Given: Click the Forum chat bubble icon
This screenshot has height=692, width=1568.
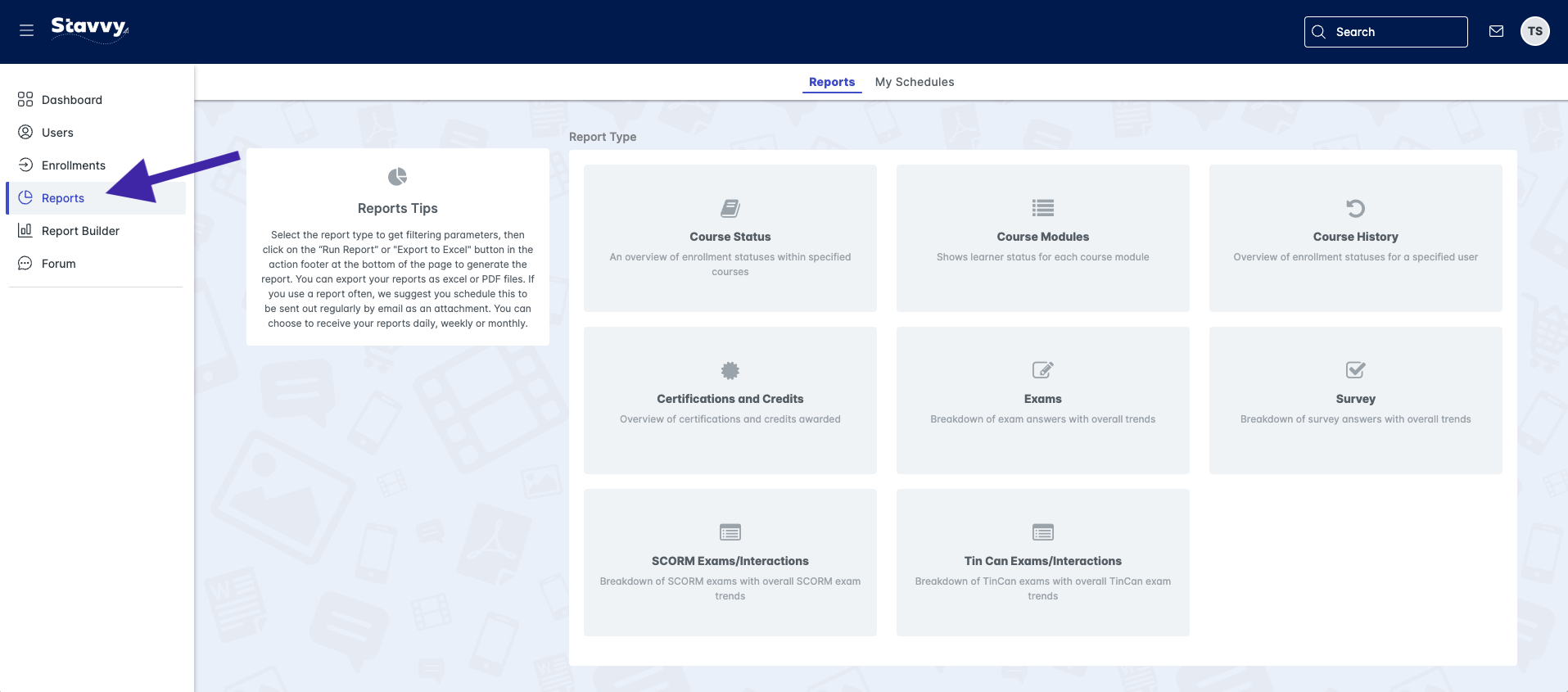Looking at the screenshot, I should (25, 263).
